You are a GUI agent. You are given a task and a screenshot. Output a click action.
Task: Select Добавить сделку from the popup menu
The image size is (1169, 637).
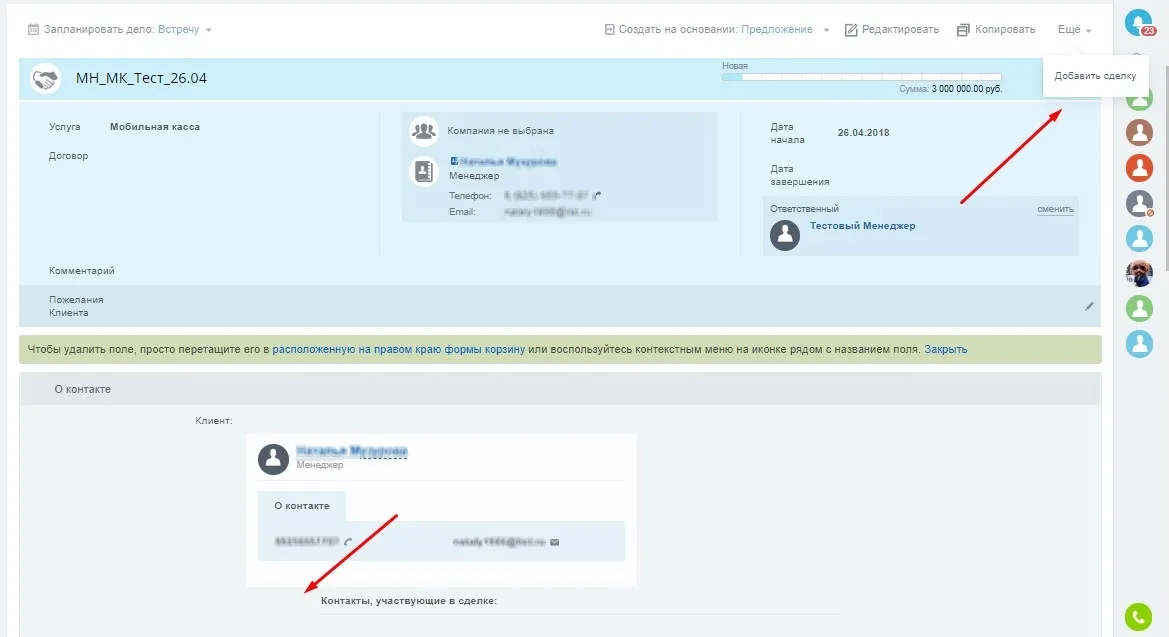coord(1095,76)
